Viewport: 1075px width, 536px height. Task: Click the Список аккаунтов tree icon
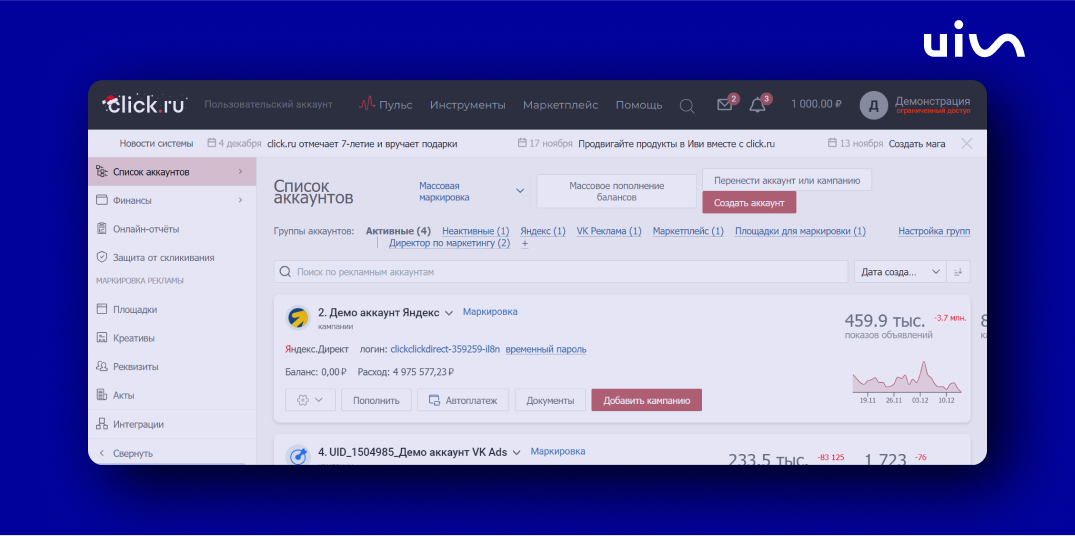(101, 171)
